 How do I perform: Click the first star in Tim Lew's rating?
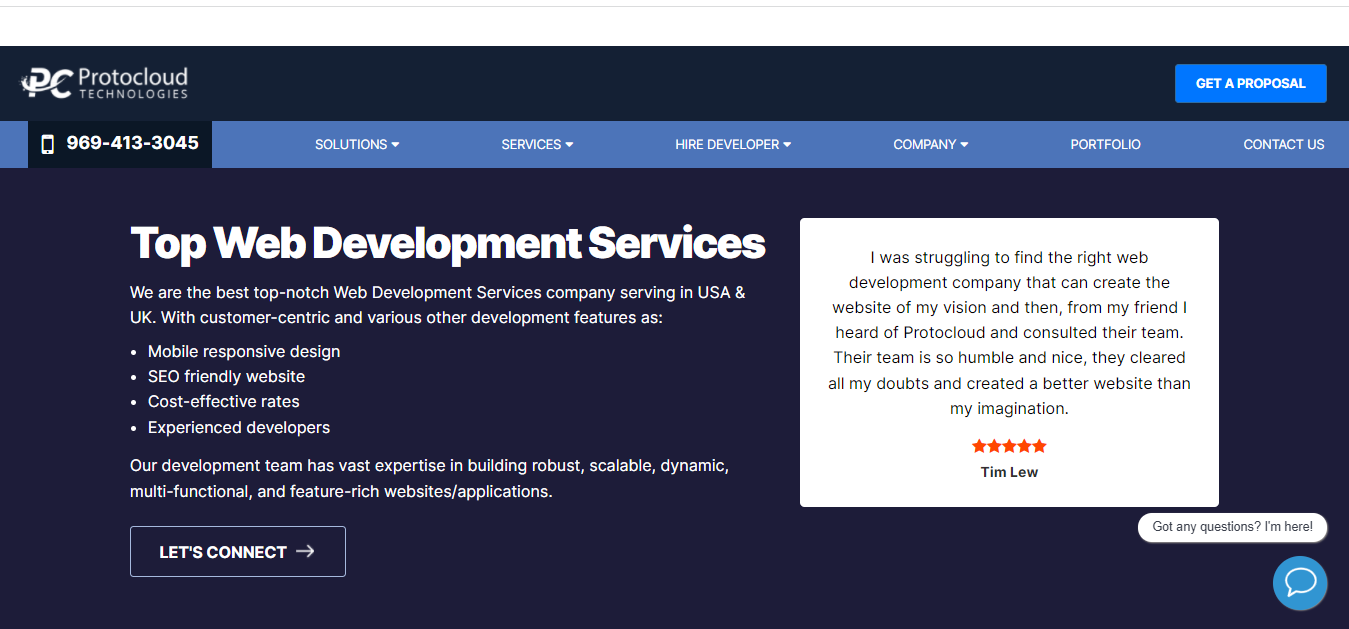(979, 445)
